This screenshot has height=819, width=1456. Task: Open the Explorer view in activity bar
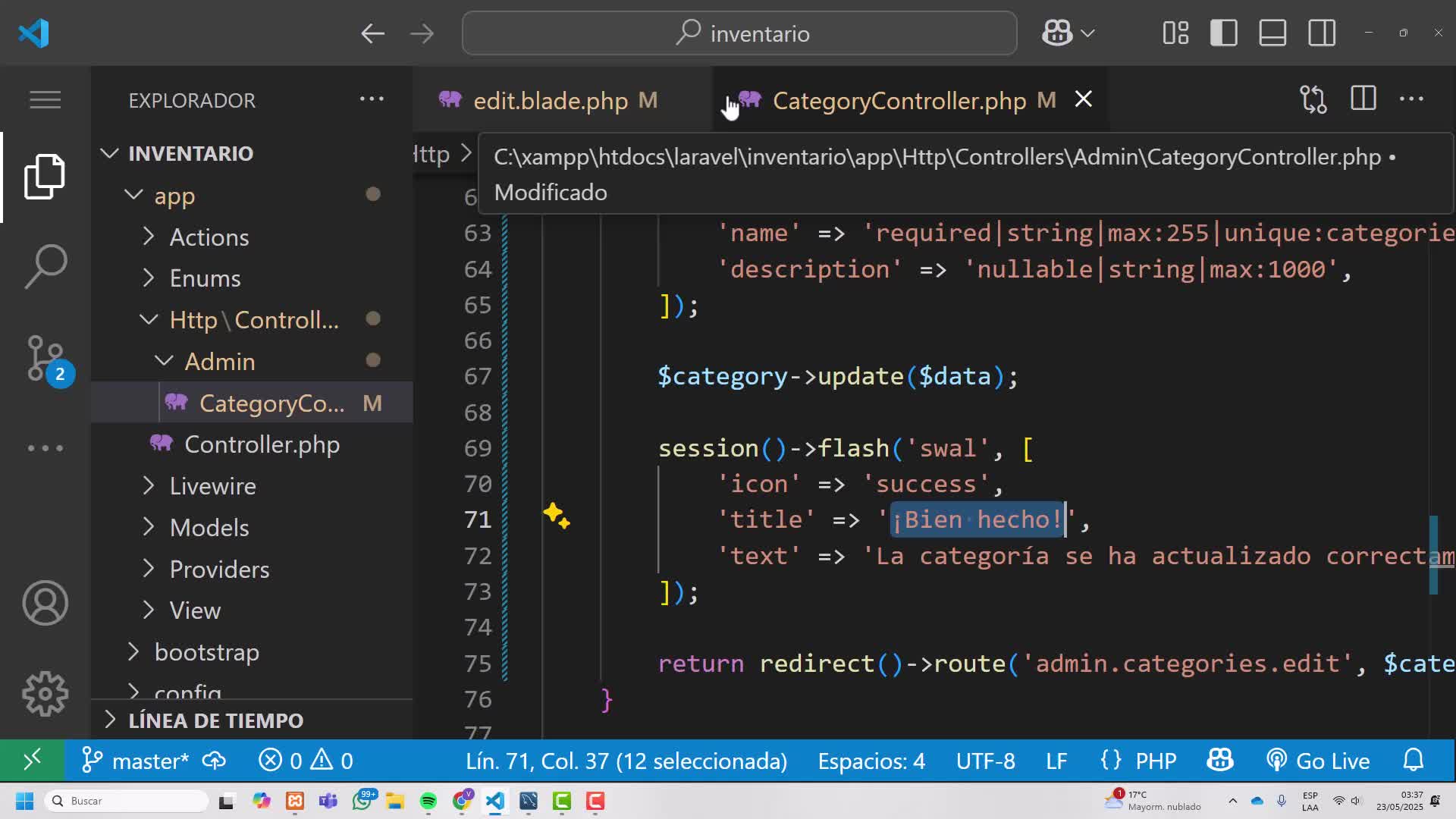[x=45, y=177]
